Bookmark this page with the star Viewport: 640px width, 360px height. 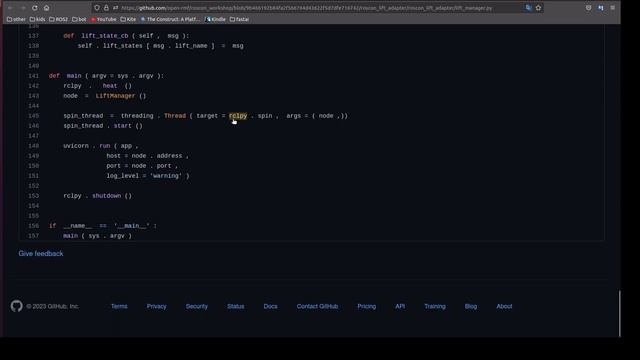click(x=538, y=8)
